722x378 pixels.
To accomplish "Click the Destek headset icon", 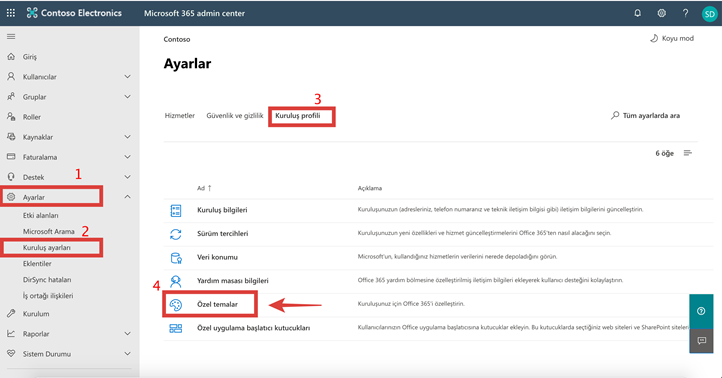I will [x=11, y=177].
